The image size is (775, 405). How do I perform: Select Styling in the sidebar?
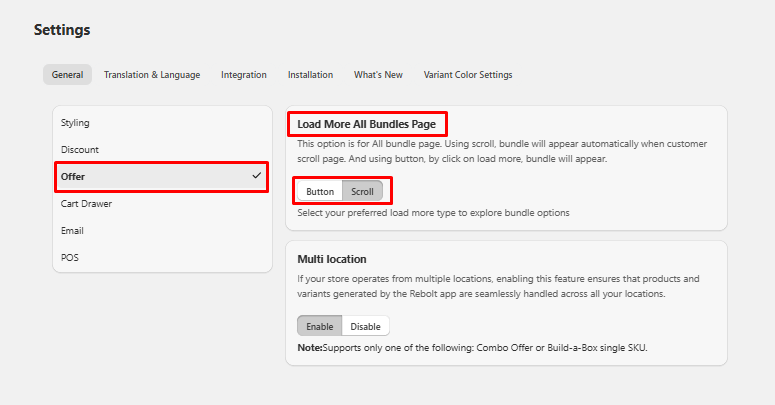pyautogui.click(x=162, y=123)
